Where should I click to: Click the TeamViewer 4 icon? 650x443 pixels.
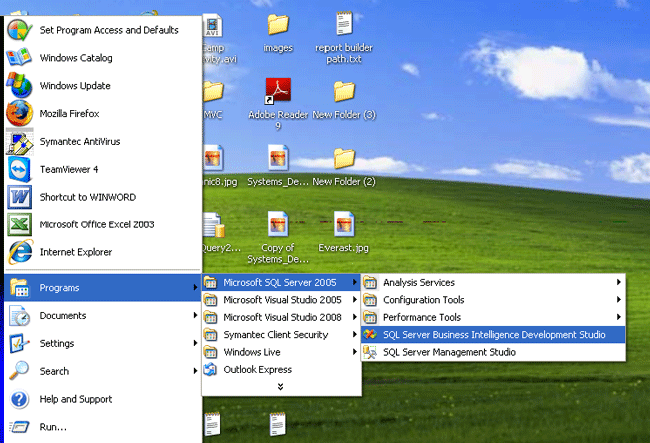[19, 169]
